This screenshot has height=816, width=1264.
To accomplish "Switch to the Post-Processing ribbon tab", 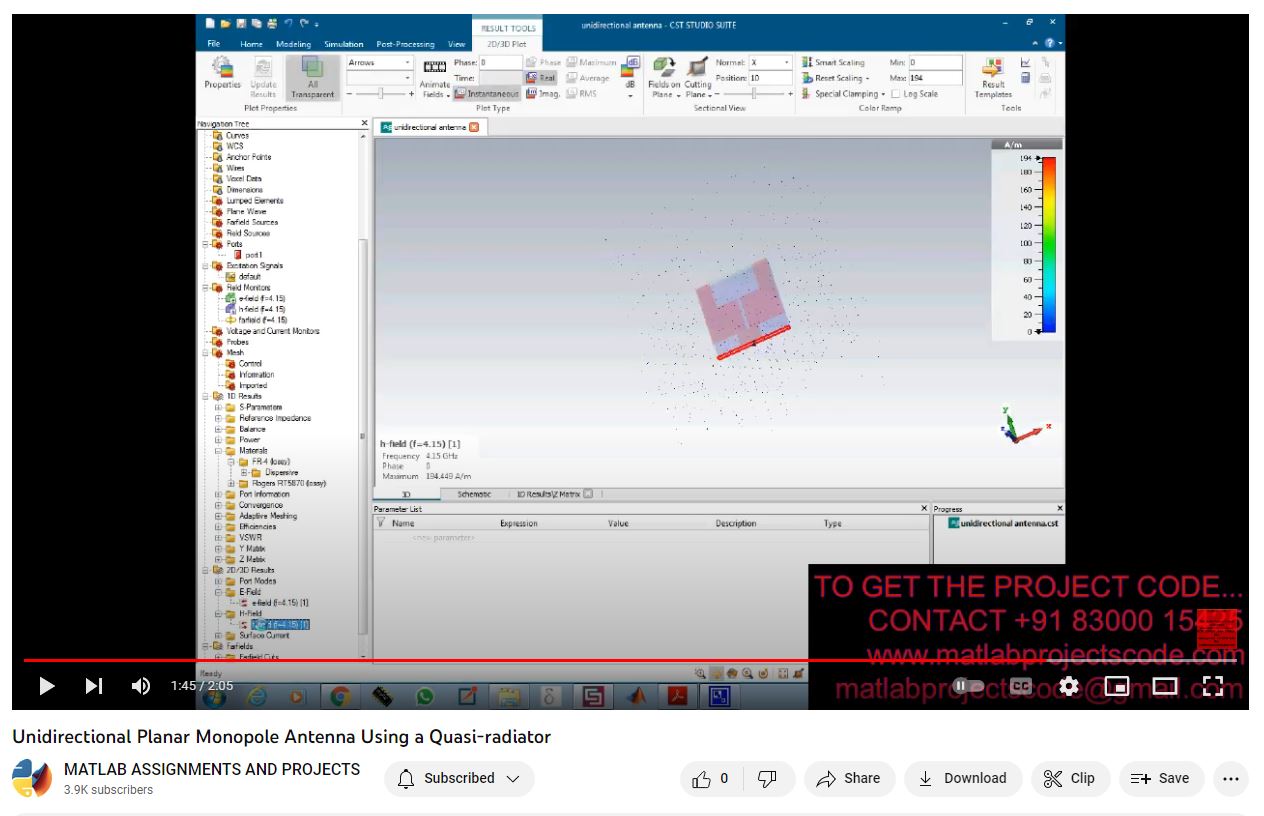I will pyautogui.click(x=405, y=44).
